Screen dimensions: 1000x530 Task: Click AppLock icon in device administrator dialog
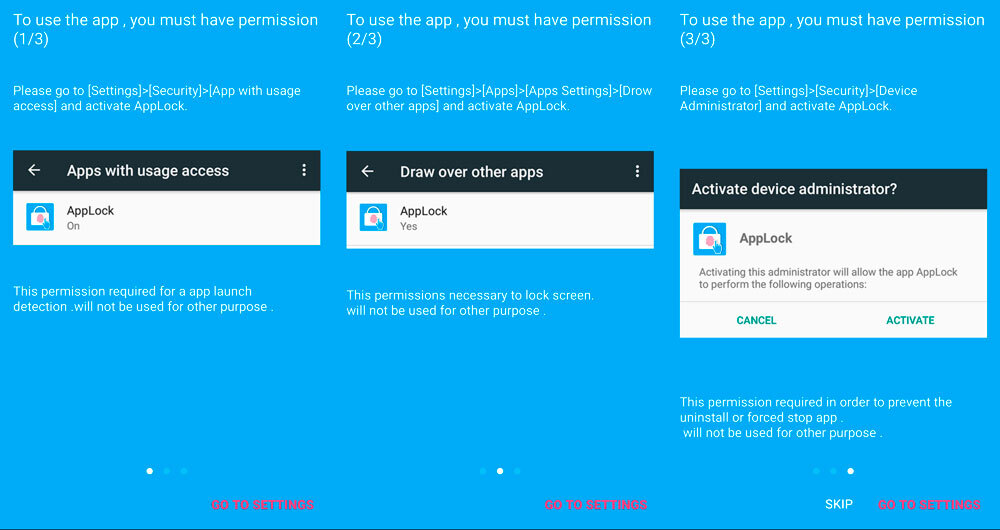(709, 240)
